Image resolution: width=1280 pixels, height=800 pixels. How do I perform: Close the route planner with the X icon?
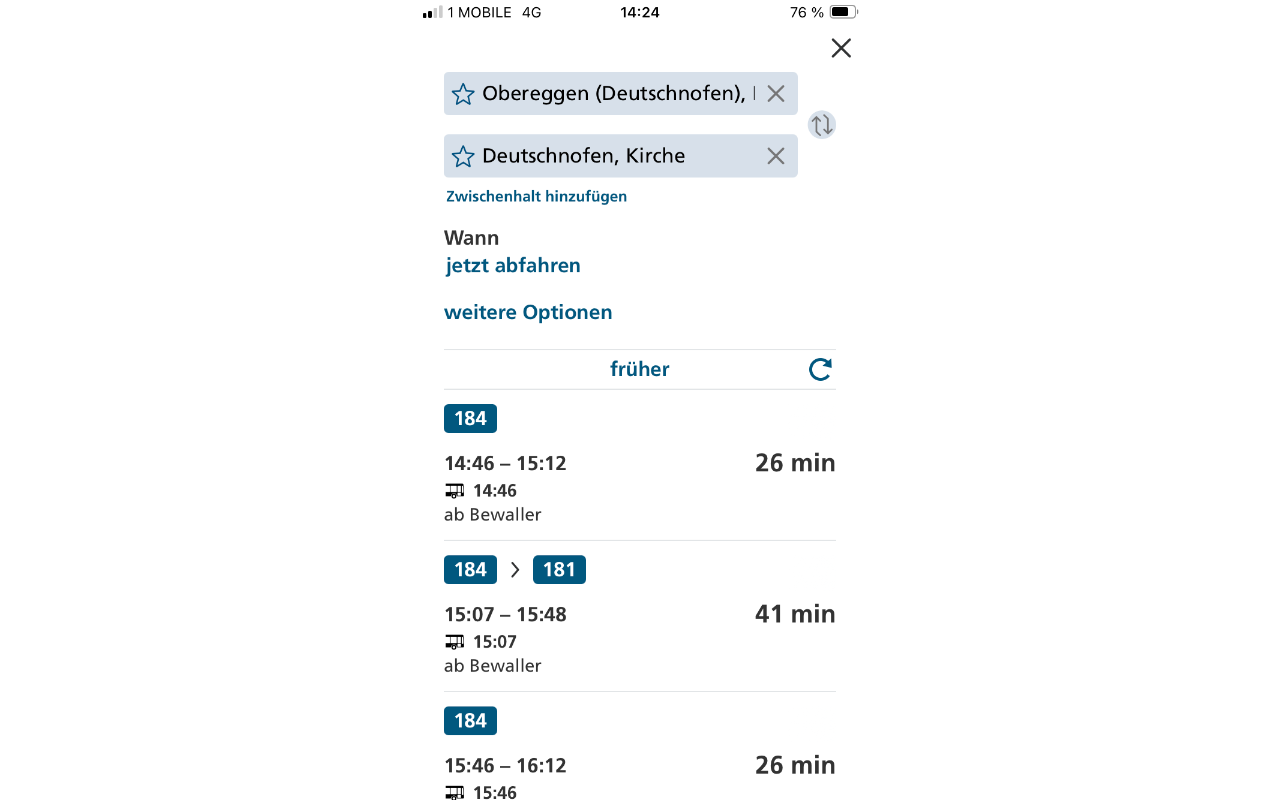[x=841, y=48]
